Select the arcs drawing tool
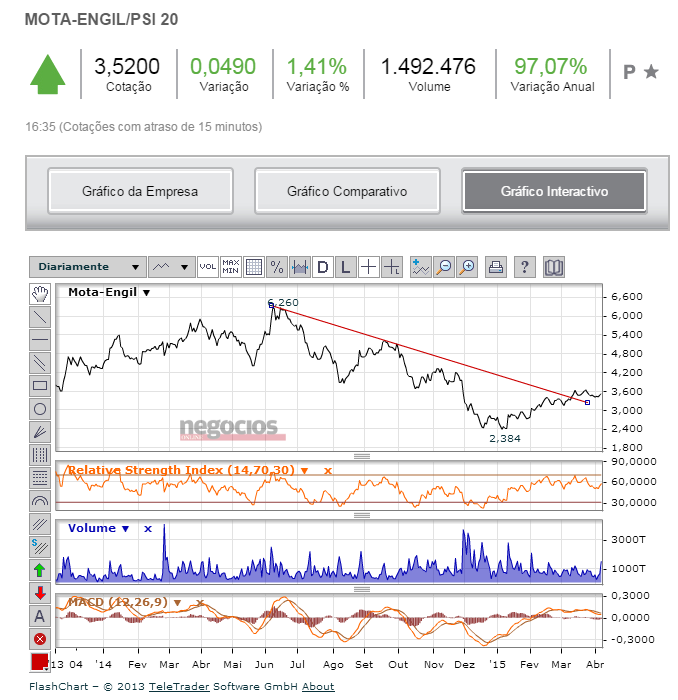 pos(40,501)
